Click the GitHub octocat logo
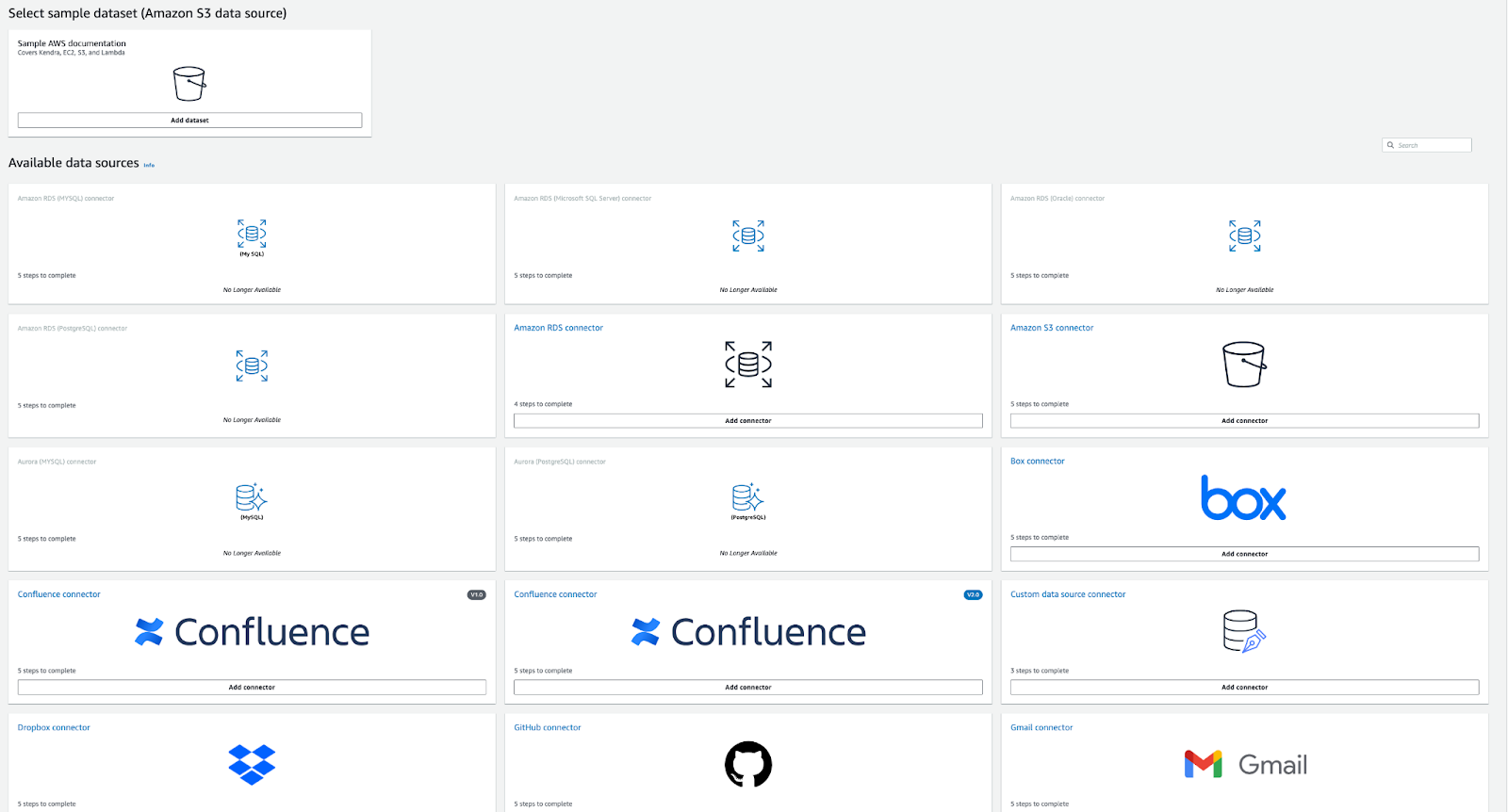1508x812 pixels. pyautogui.click(x=748, y=764)
